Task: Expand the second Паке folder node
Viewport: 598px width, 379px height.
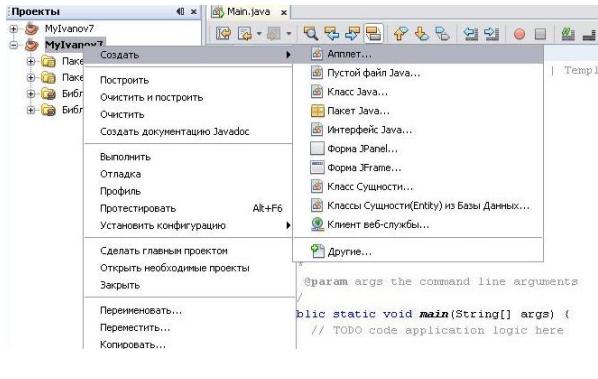Action: 31,77
